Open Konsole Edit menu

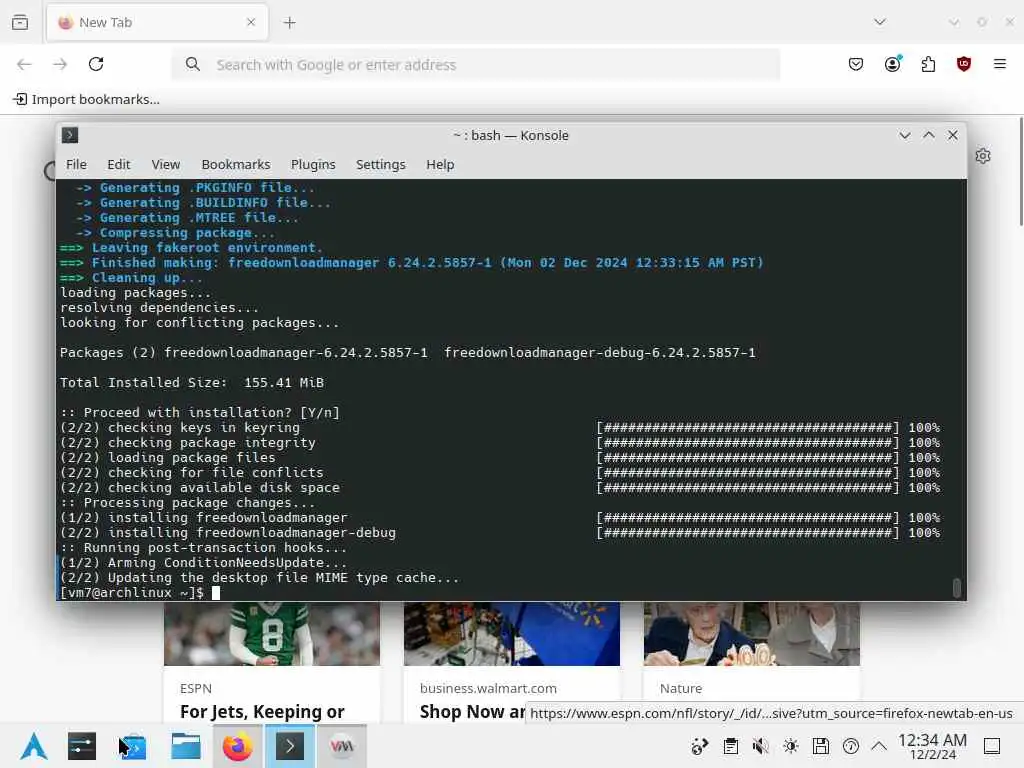click(x=119, y=165)
